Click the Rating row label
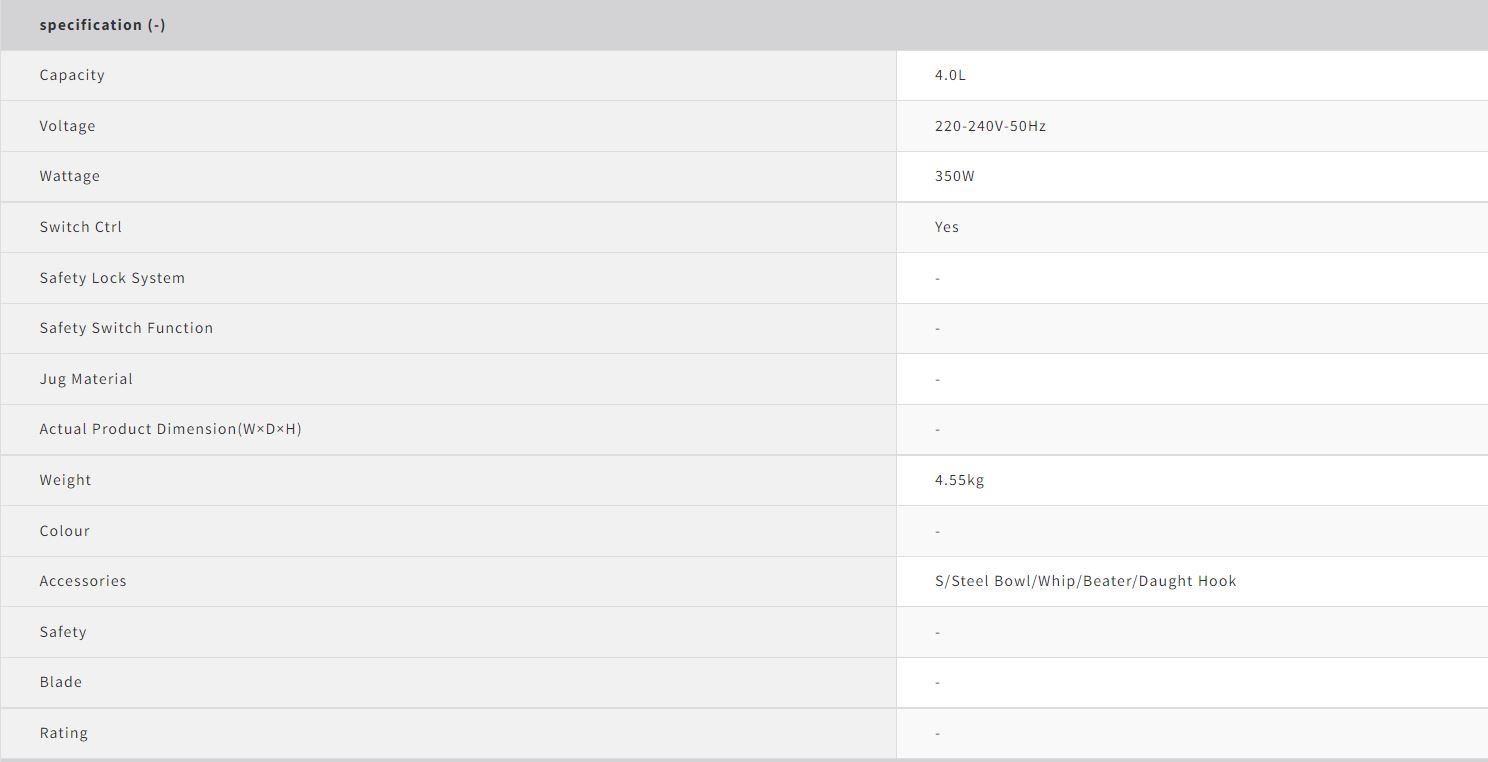Screen dimensions: 1488x762 pos(63,733)
